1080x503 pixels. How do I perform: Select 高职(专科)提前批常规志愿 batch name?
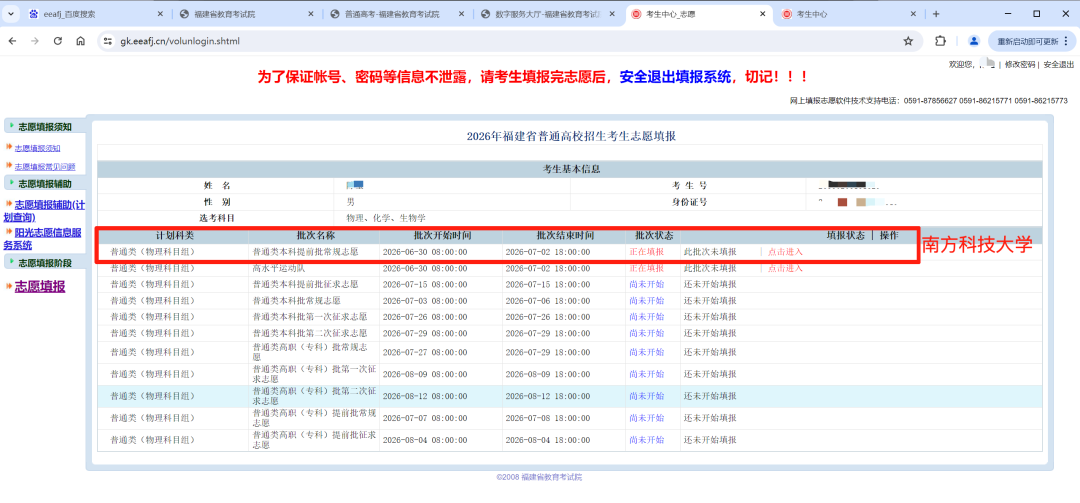coord(313,418)
